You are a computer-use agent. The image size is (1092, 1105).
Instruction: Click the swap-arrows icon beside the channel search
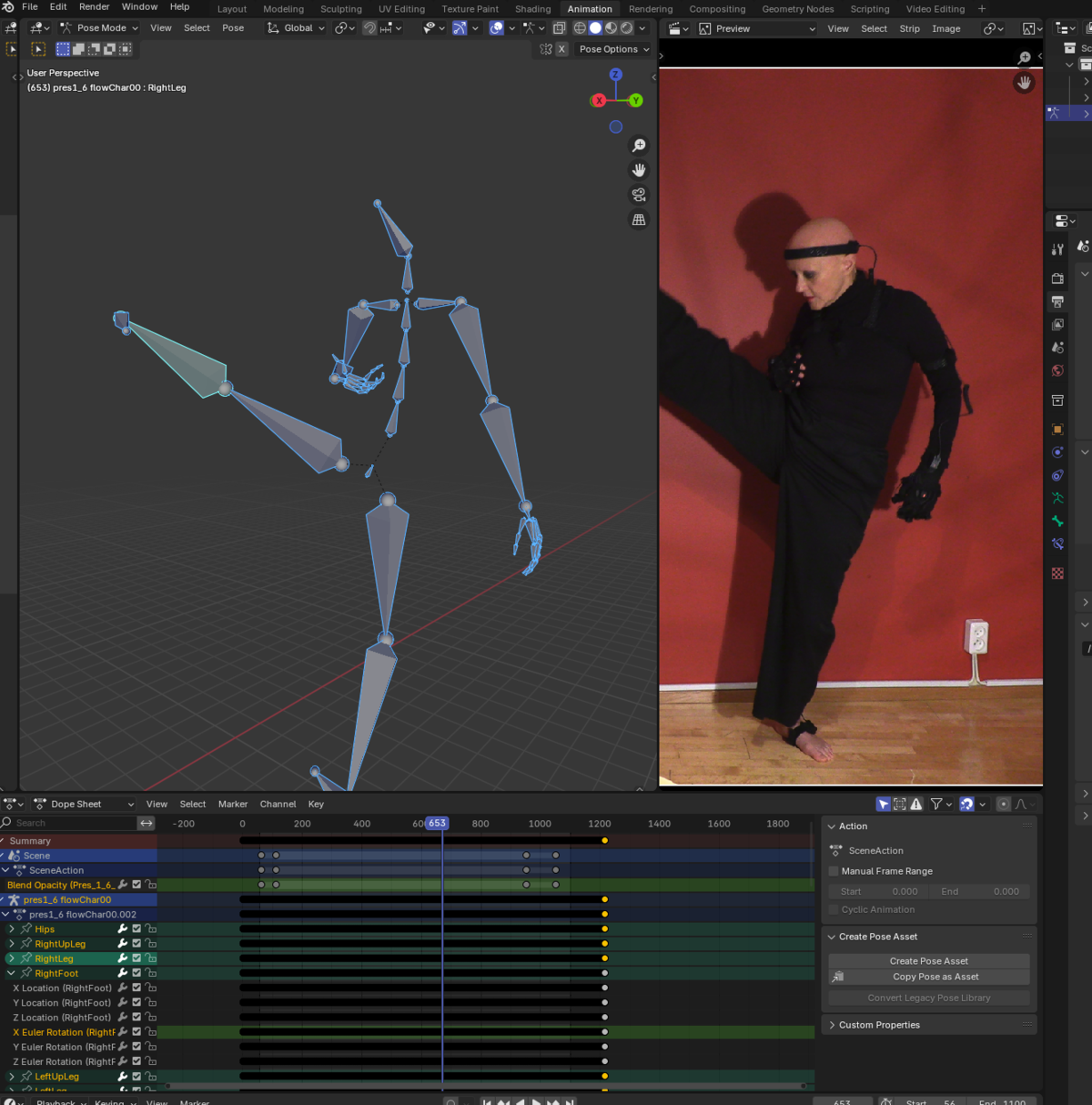point(146,823)
